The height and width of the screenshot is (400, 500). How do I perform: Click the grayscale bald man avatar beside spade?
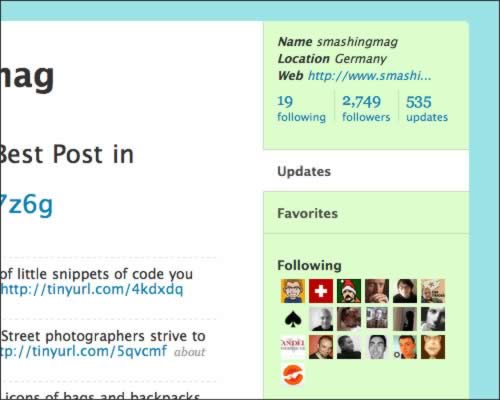pos(321,319)
